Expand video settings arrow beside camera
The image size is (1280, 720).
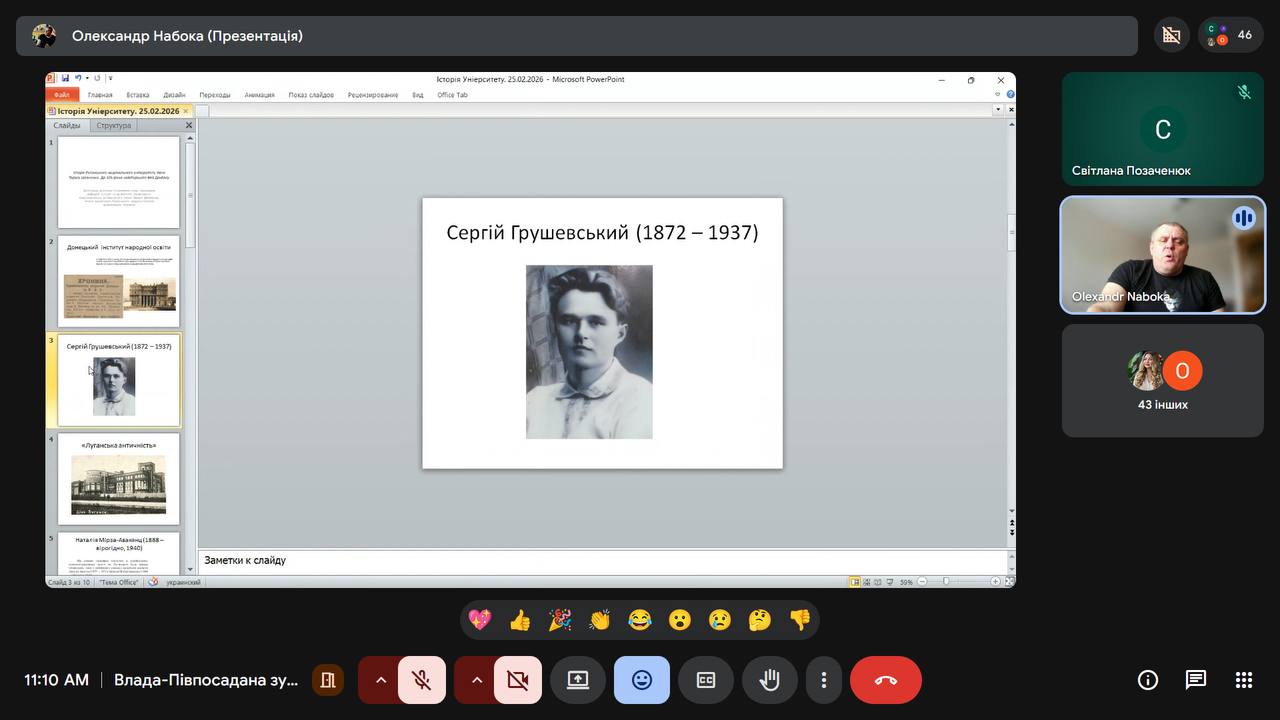(x=476, y=680)
